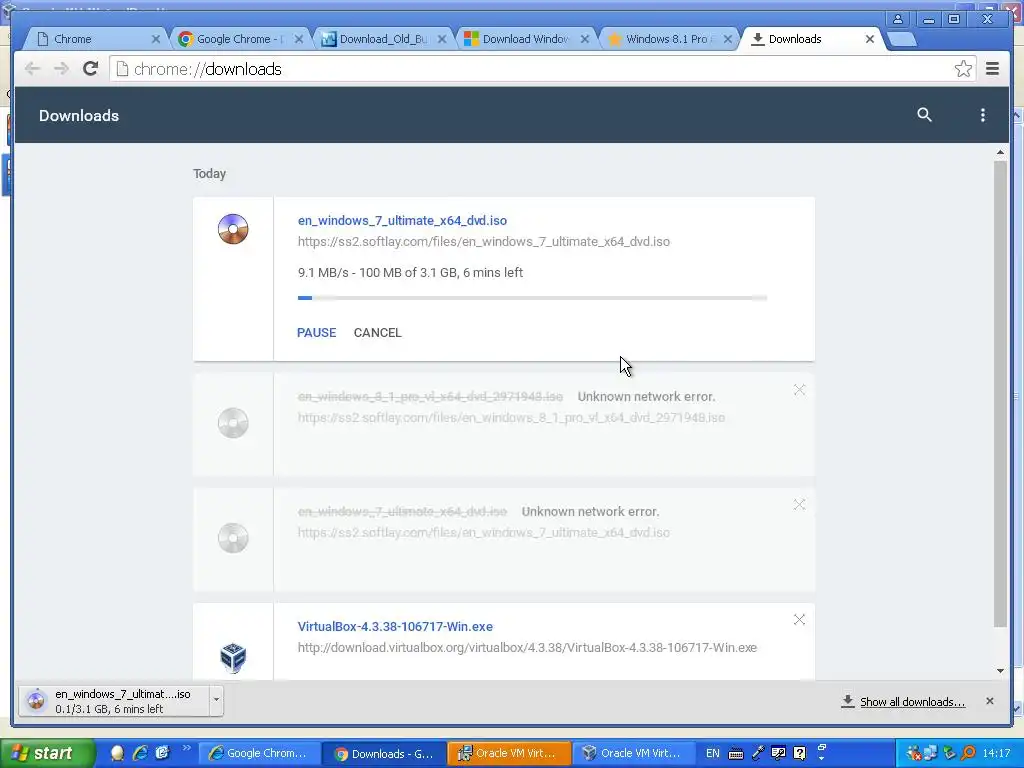Switch to second Oracle VM Virt... taskbar button
Image resolution: width=1024 pixels, height=768 pixels.
634,753
